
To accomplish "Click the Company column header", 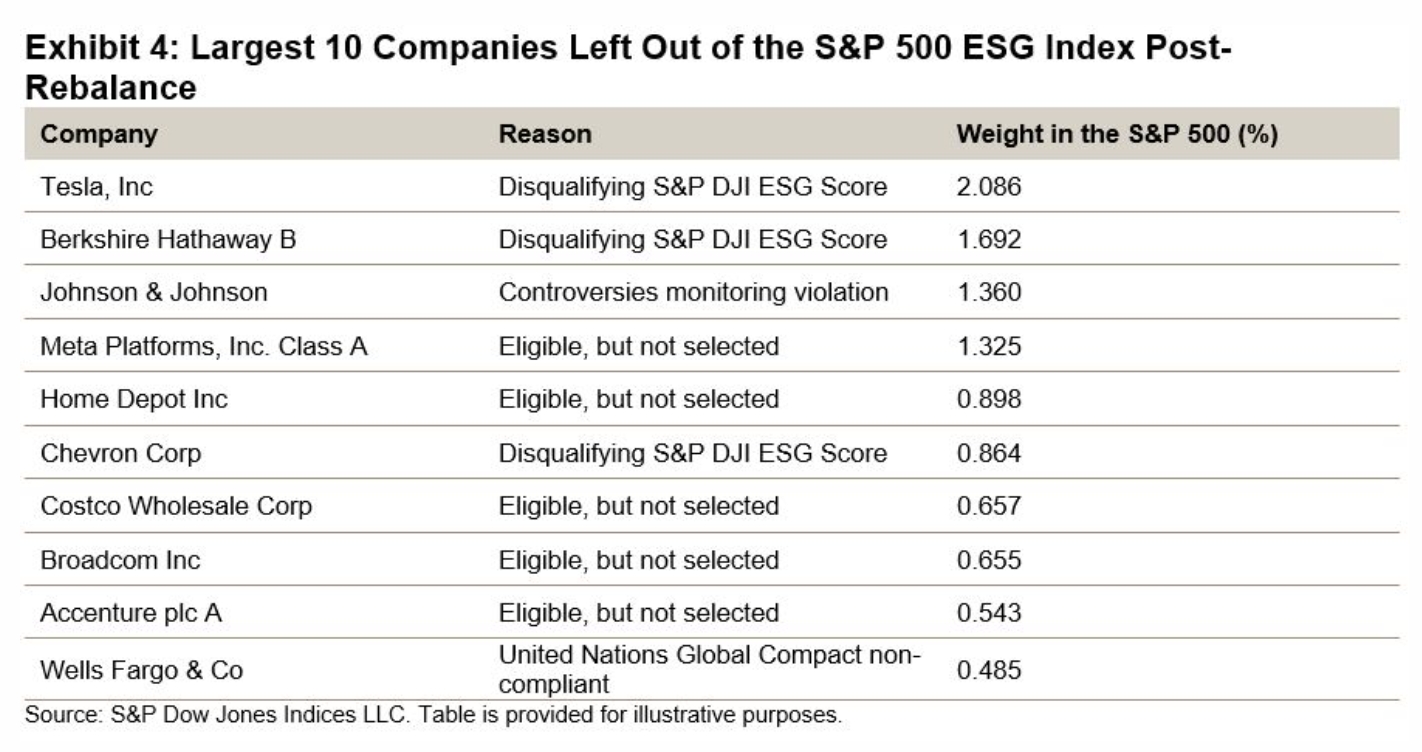I will pyautogui.click(x=99, y=134).
